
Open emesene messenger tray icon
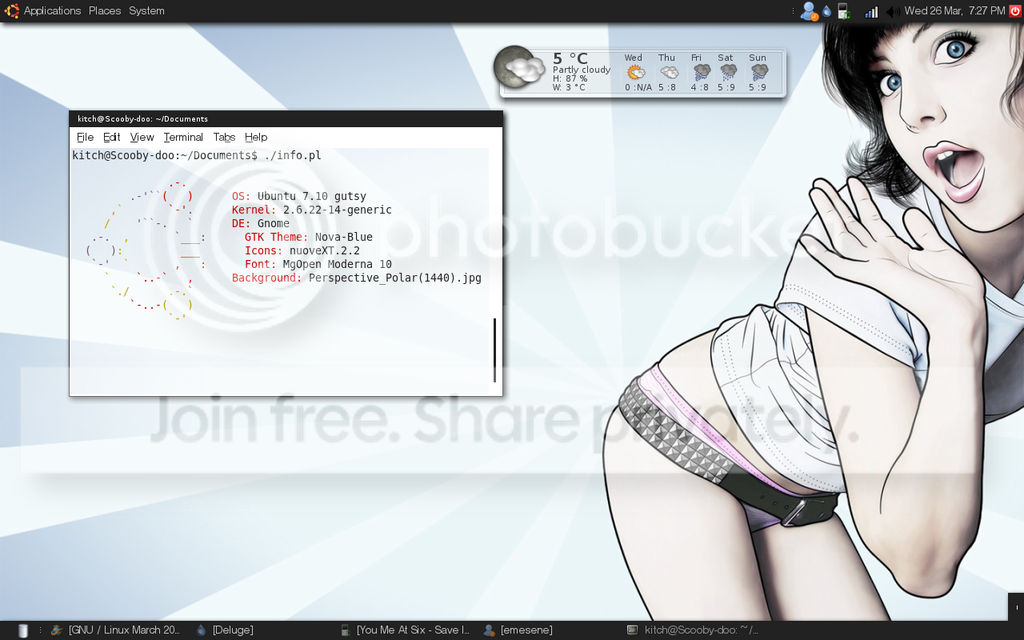point(809,11)
